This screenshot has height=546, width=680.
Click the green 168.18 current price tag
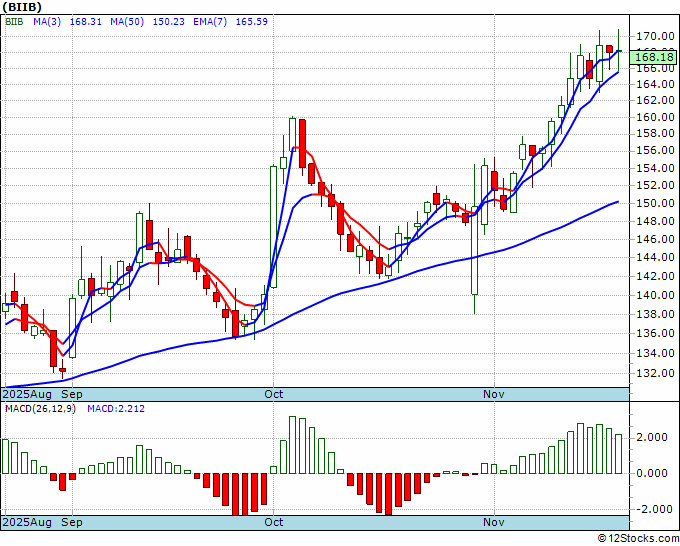(x=654, y=57)
